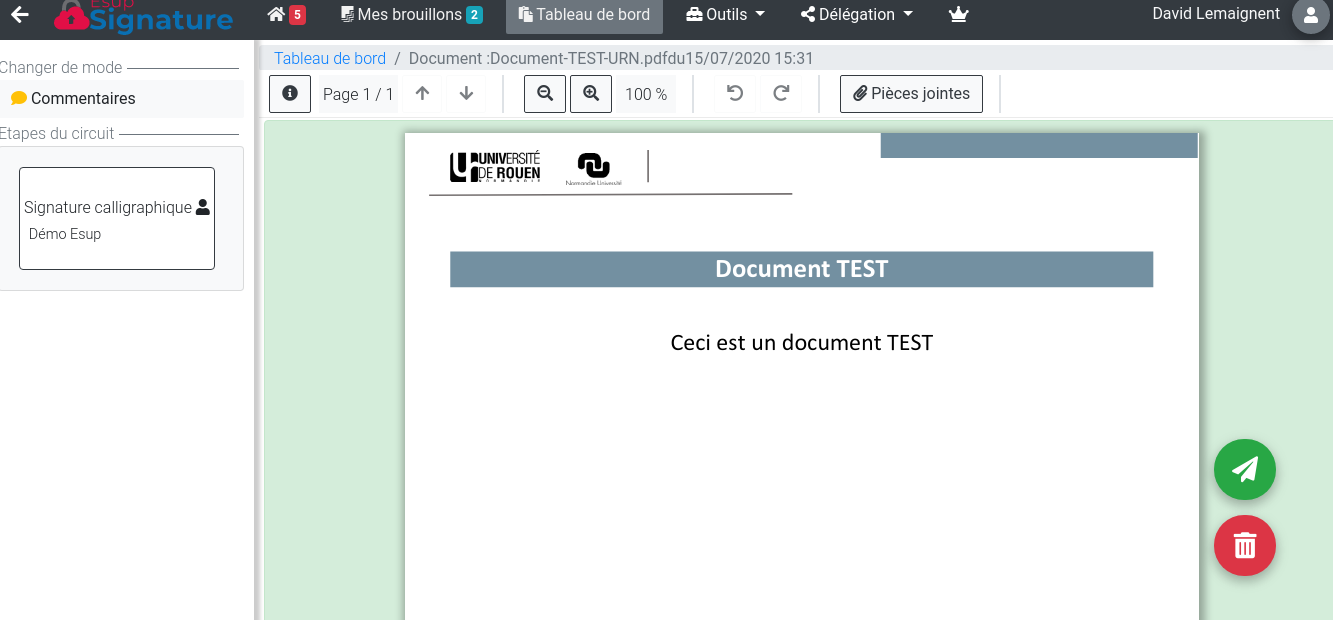Open Pièces jointes attachments
The height and width of the screenshot is (620, 1333).
911,94
